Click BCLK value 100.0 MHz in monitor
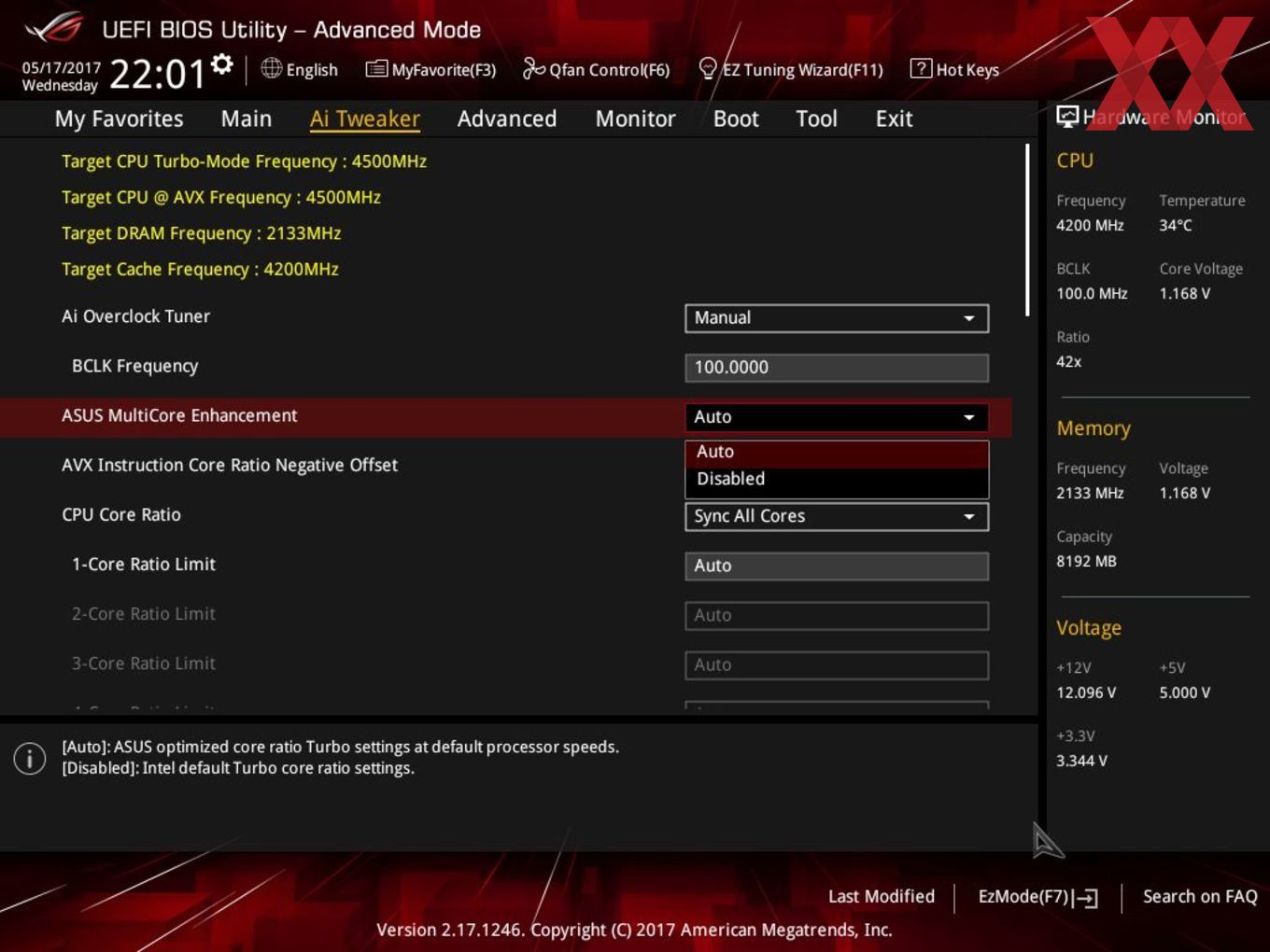Viewport: 1270px width, 952px height. point(1092,293)
